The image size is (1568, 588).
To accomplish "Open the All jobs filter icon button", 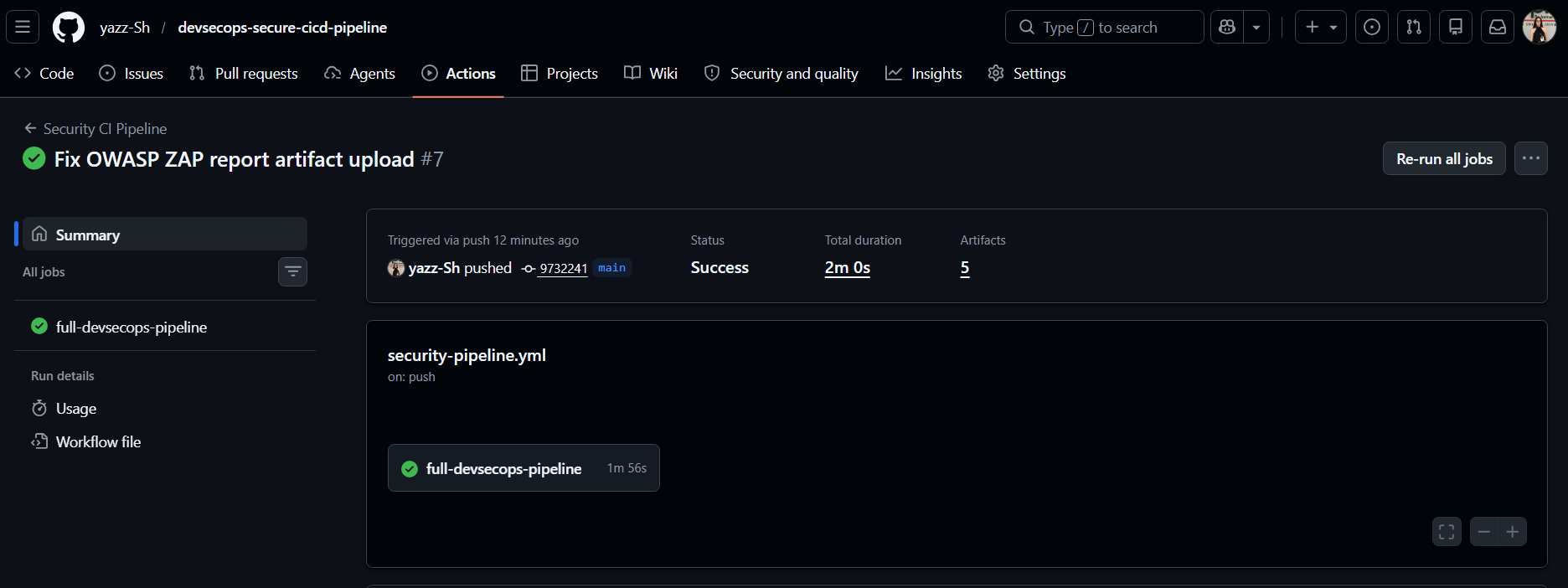I will click(x=292, y=271).
